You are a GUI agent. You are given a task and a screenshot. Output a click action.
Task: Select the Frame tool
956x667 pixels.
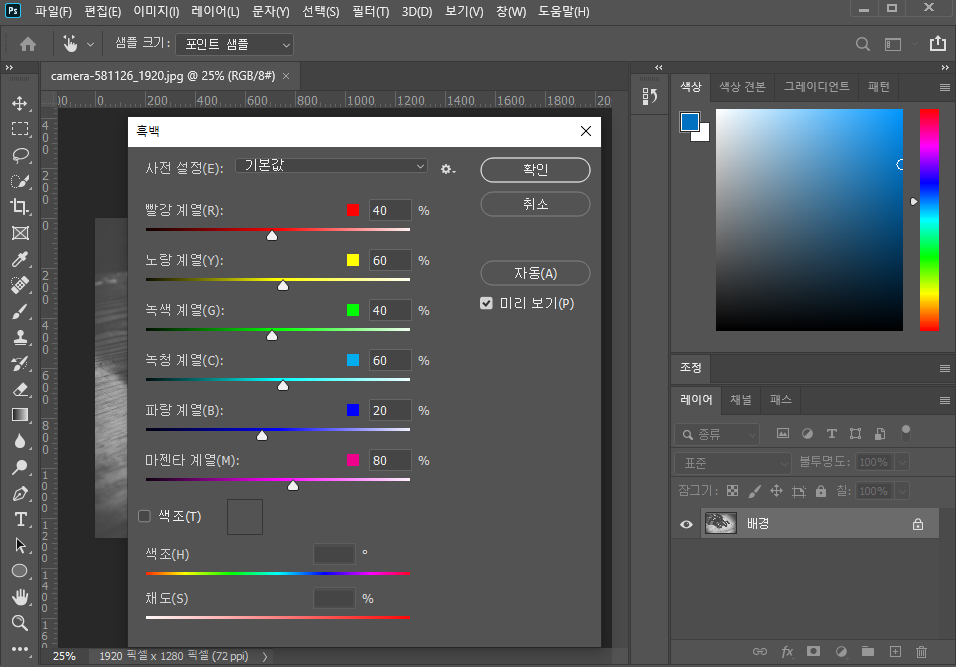(20, 233)
